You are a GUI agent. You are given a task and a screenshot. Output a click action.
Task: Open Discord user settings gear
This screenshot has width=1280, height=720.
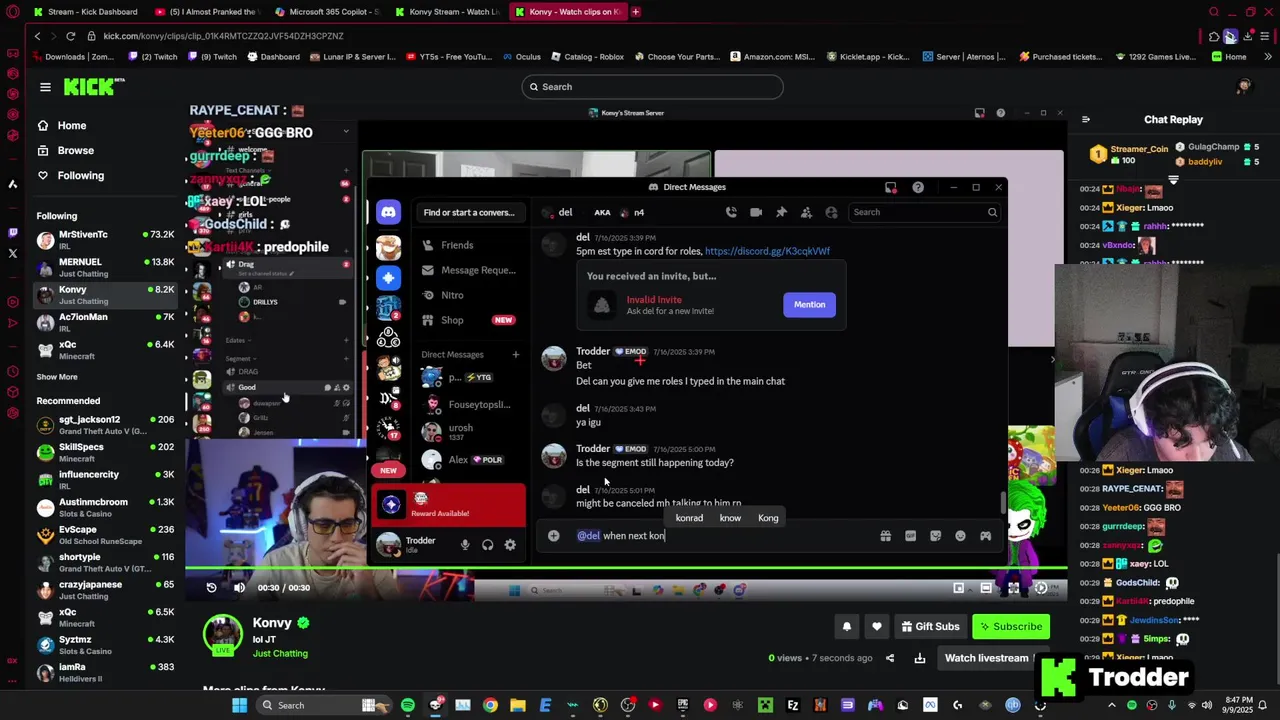(510, 545)
